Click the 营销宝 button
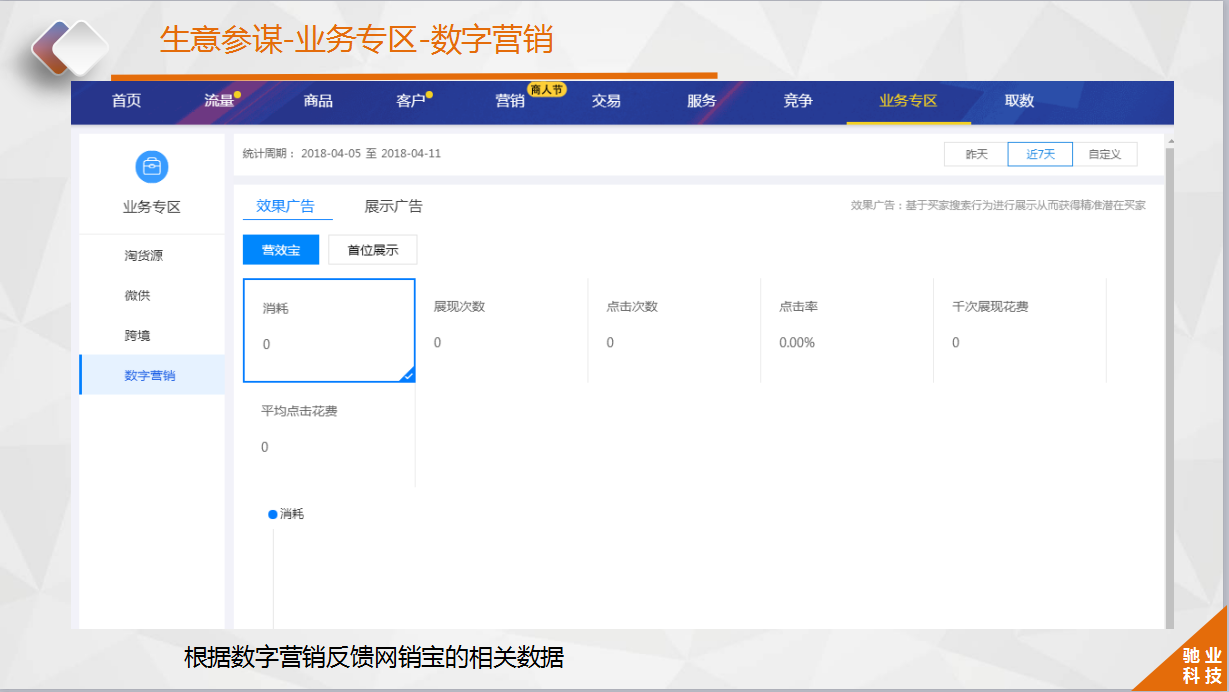The width and height of the screenshot is (1229, 692). (x=281, y=250)
